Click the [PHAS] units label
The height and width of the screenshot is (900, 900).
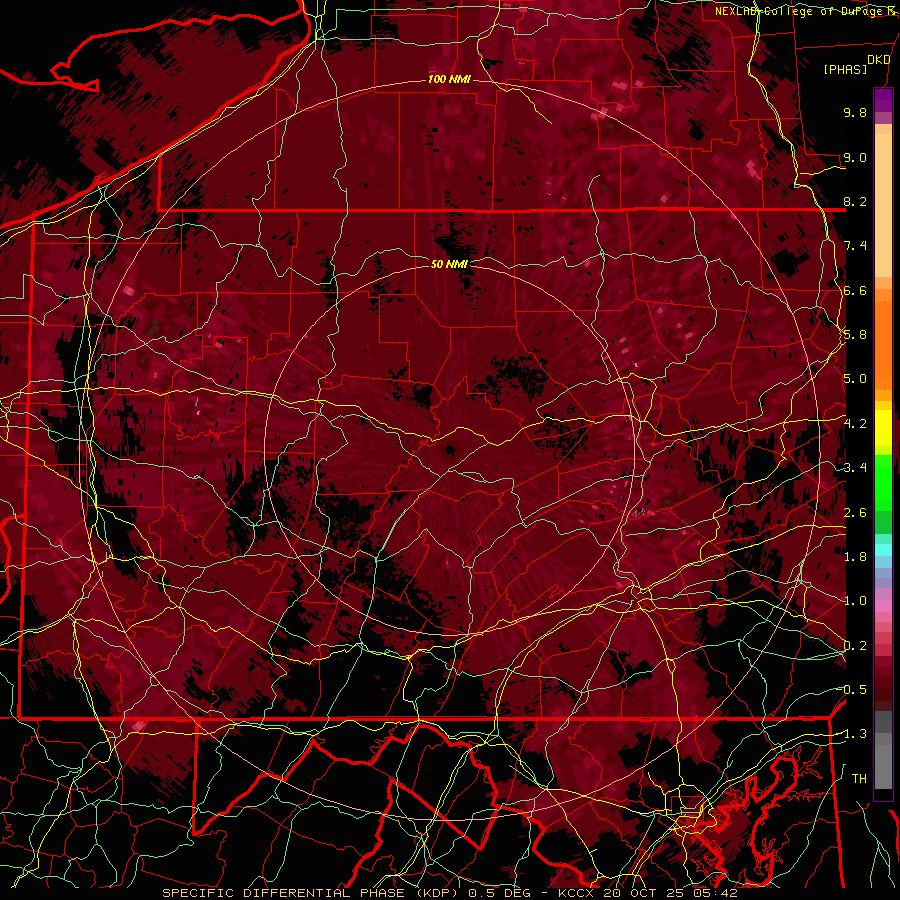pos(845,69)
